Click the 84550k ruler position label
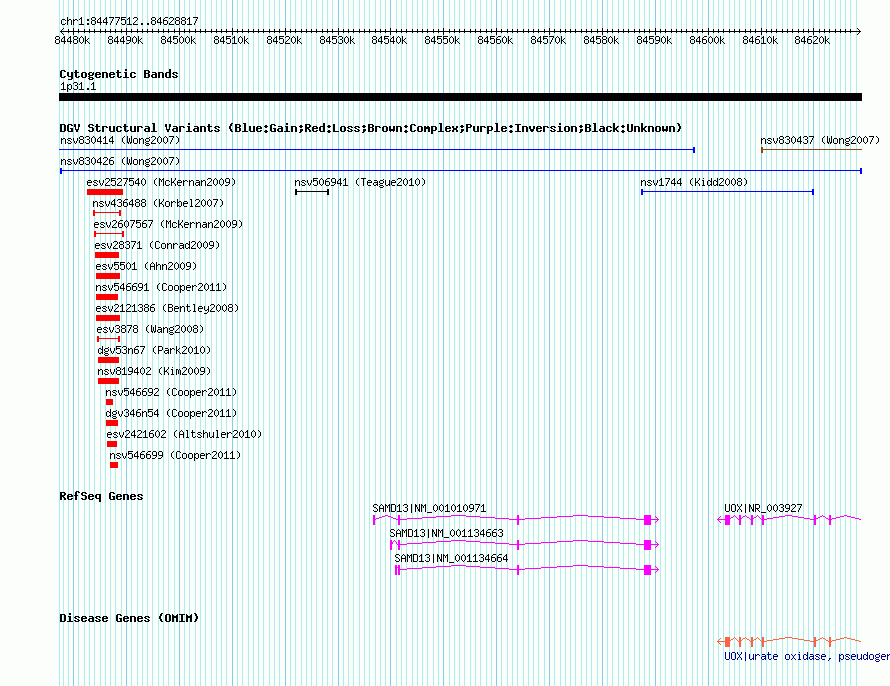 (442, 41)
